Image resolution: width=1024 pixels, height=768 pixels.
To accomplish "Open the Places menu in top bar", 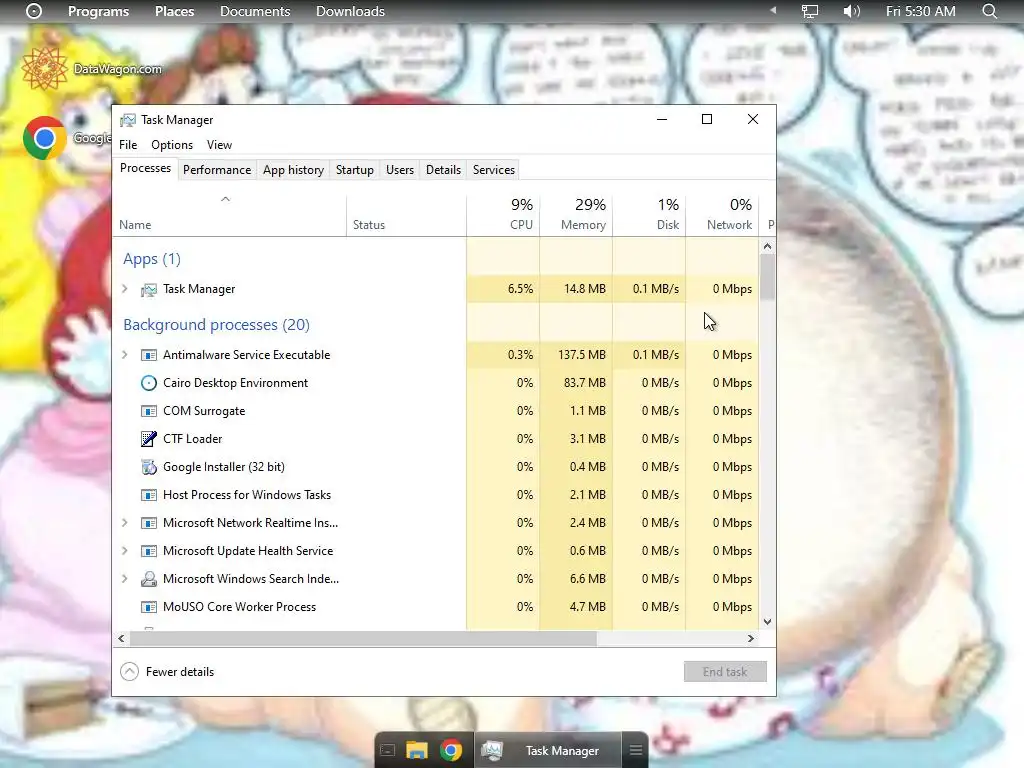I will coord(174,11).
